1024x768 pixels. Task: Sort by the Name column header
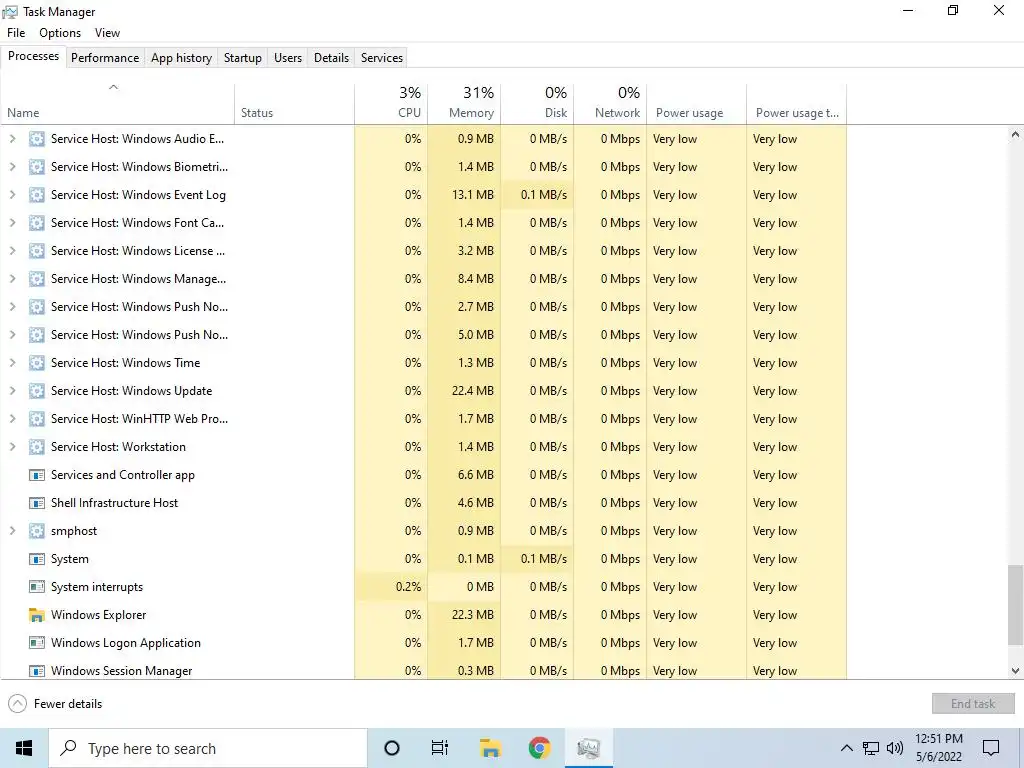tap(118, 103)
